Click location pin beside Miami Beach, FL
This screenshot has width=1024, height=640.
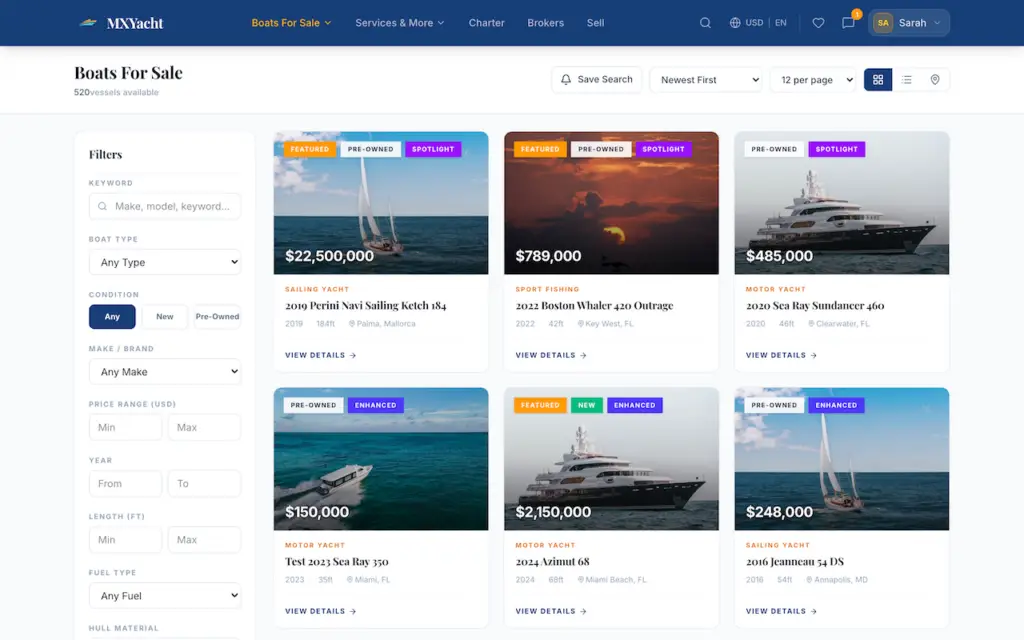(581, 580)
